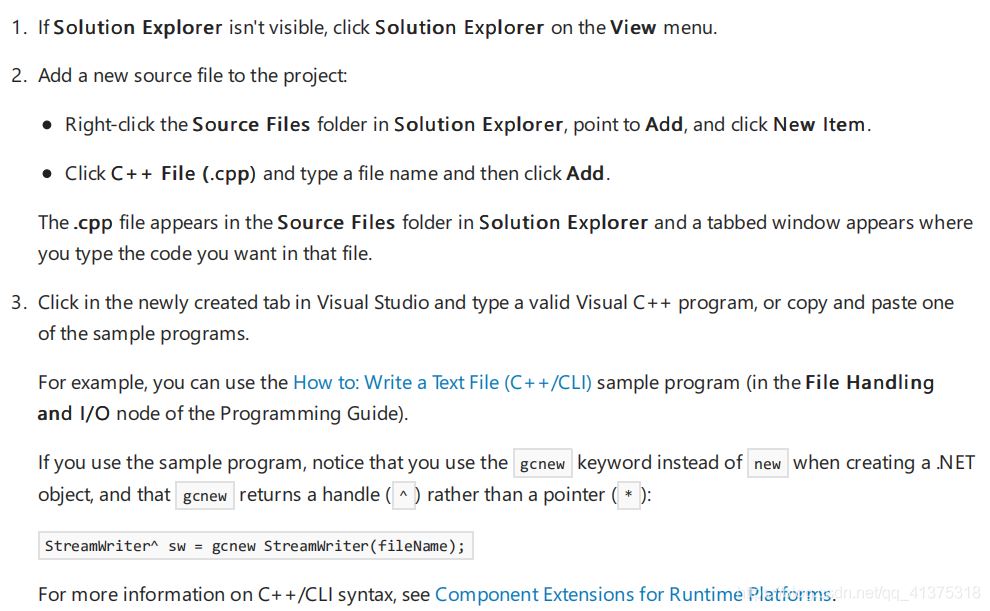Click the bold 'New Item' text
The width and height of the screenshot is (990, 611).
pyautogui.click(x=819, y=124)
